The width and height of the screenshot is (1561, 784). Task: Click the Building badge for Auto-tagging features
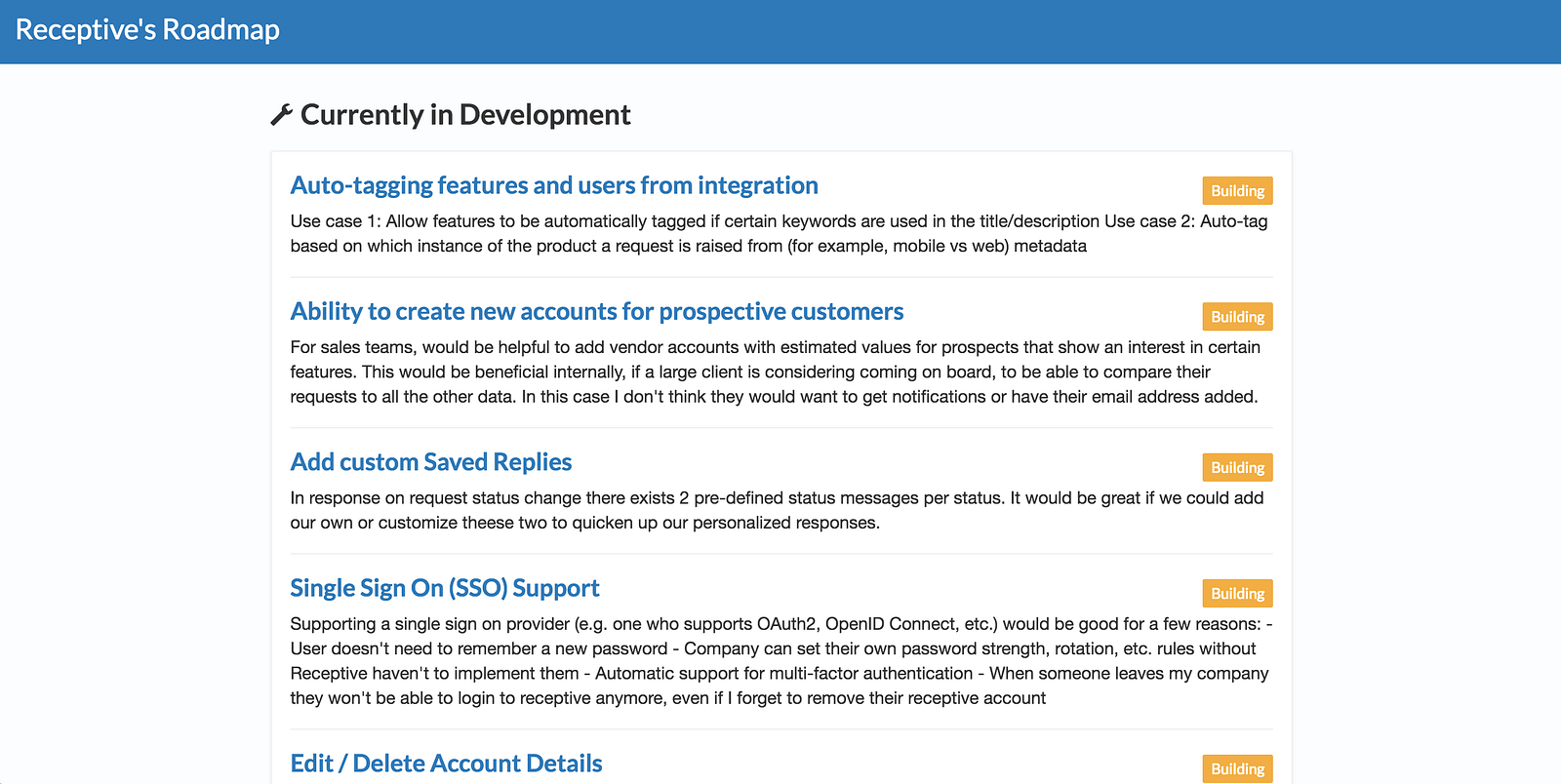pyautogui.click(x=1237, y=191)
